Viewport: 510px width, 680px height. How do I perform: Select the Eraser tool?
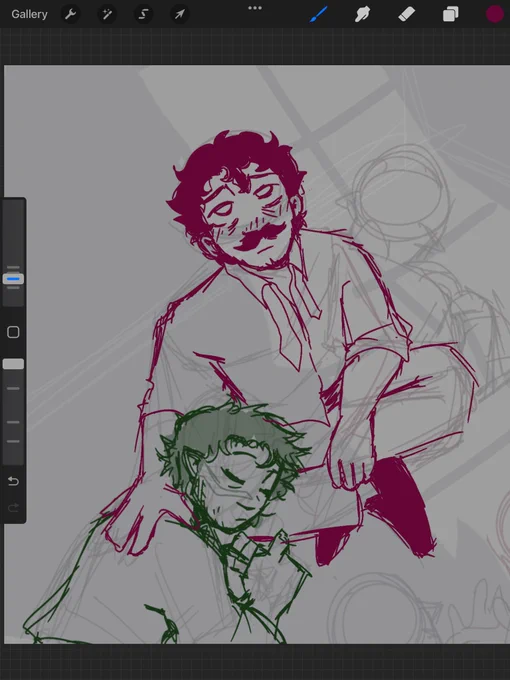click(x=406, y=14)
